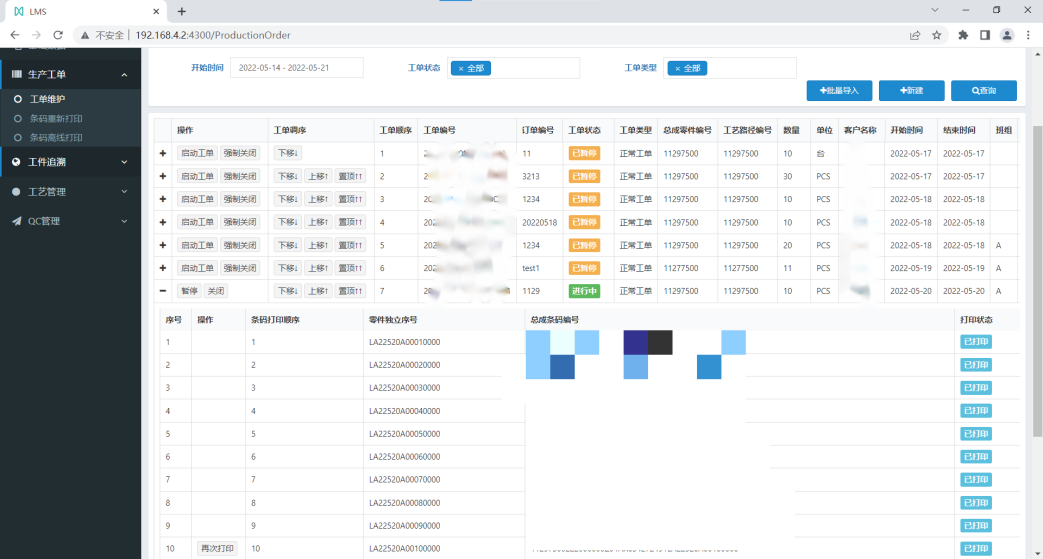Screen dimensions: 1043x559
Task: Click the share page icon in address bar
Action: [915, 35]
